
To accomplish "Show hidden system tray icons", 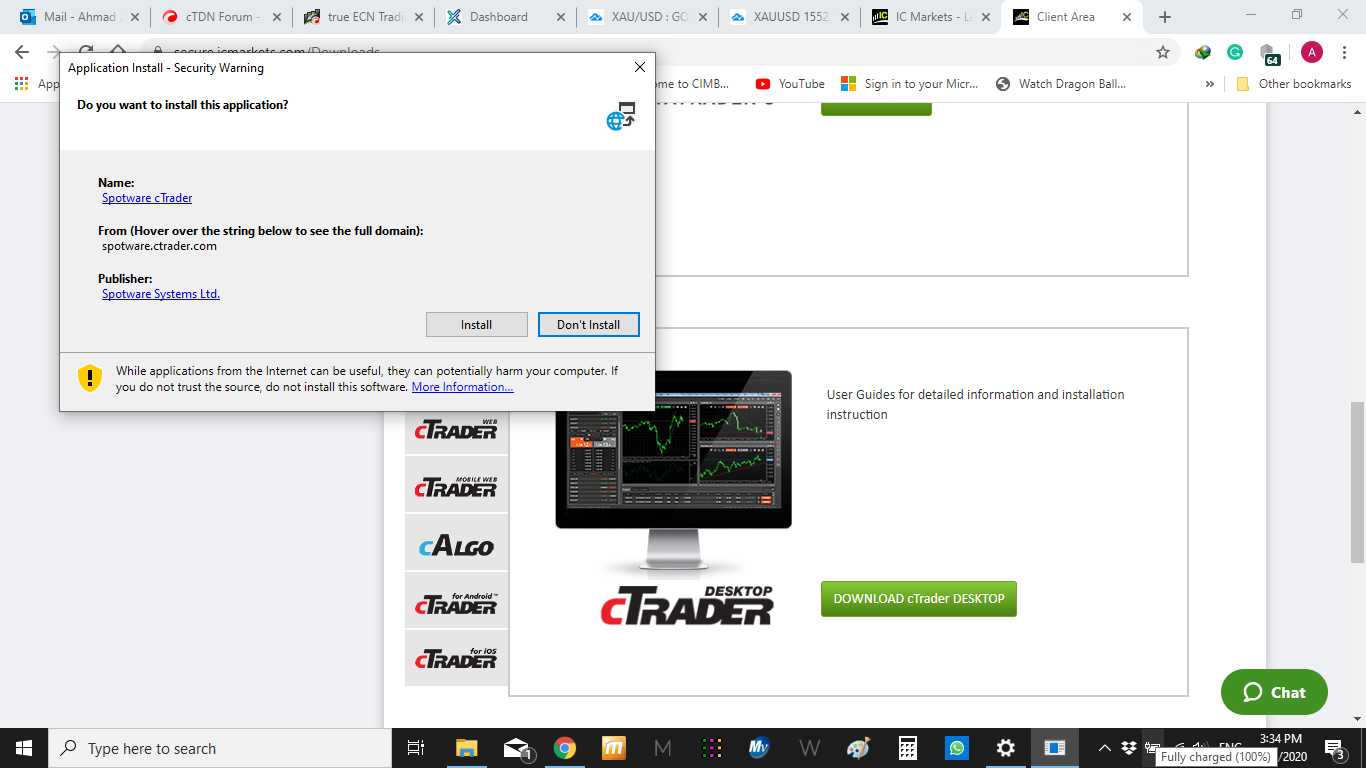I will pos(1104,748).
